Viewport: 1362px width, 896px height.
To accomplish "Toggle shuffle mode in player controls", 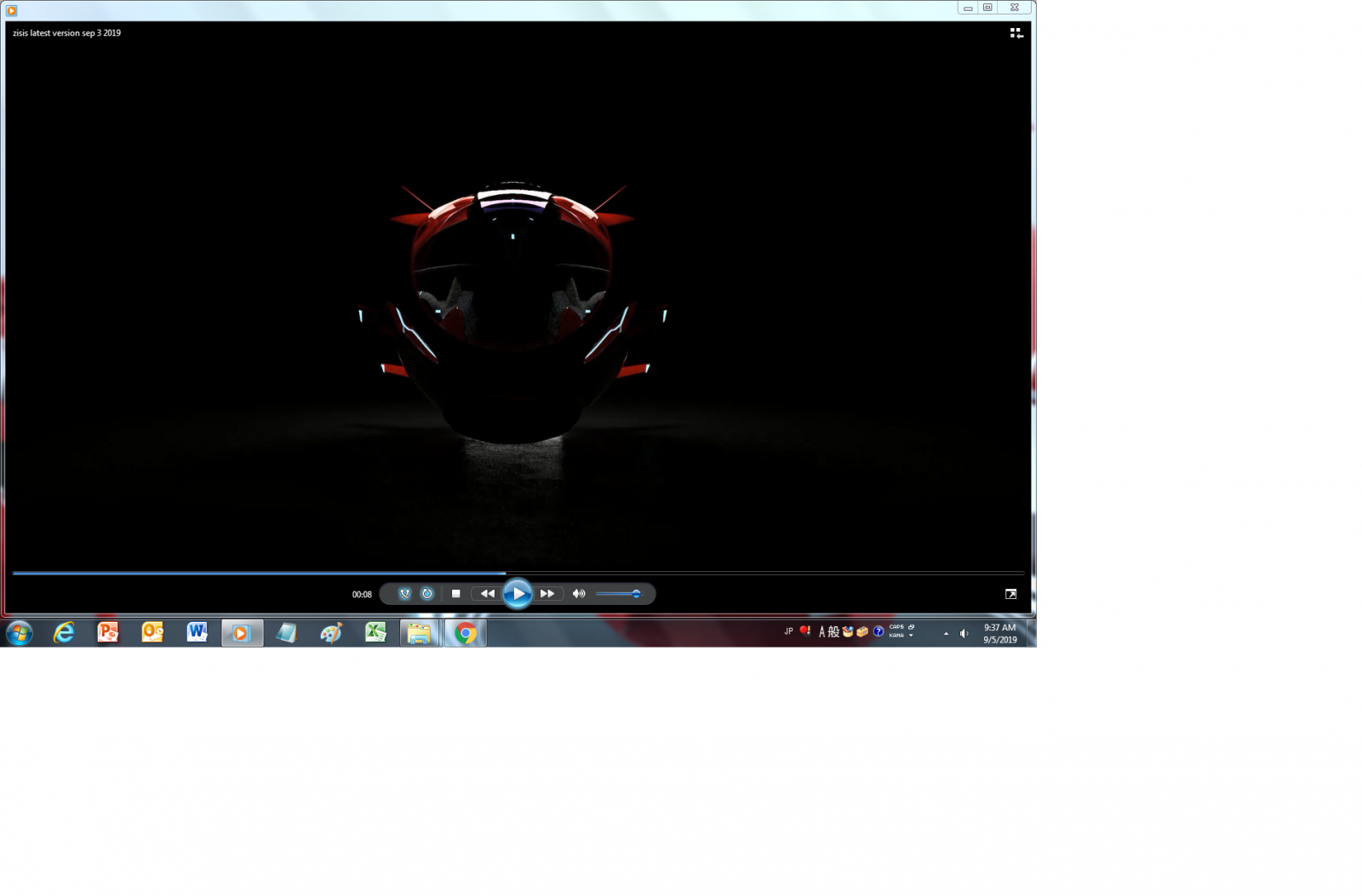I will tap(405, 594).
